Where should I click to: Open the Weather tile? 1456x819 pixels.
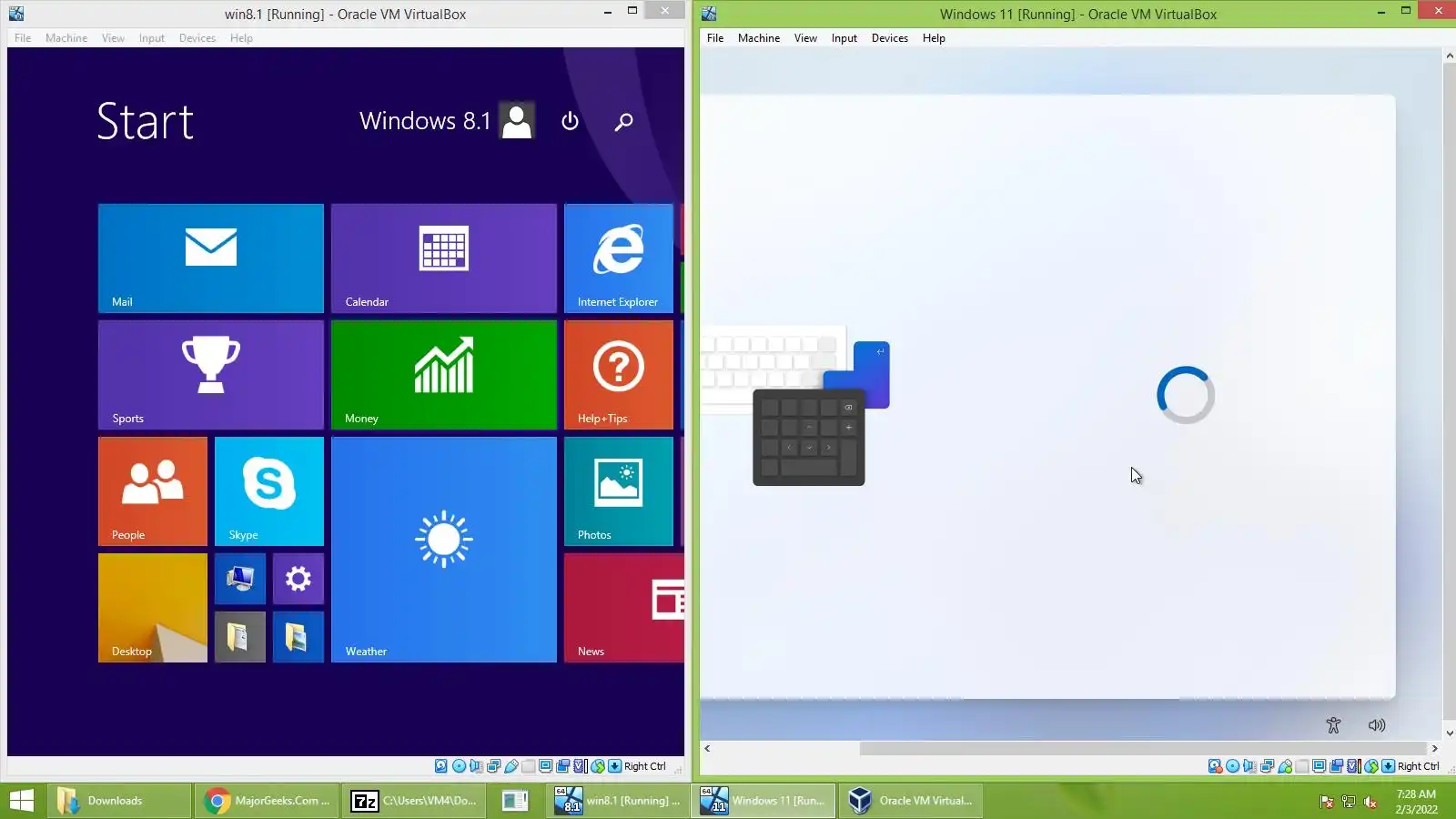point(444,550)
